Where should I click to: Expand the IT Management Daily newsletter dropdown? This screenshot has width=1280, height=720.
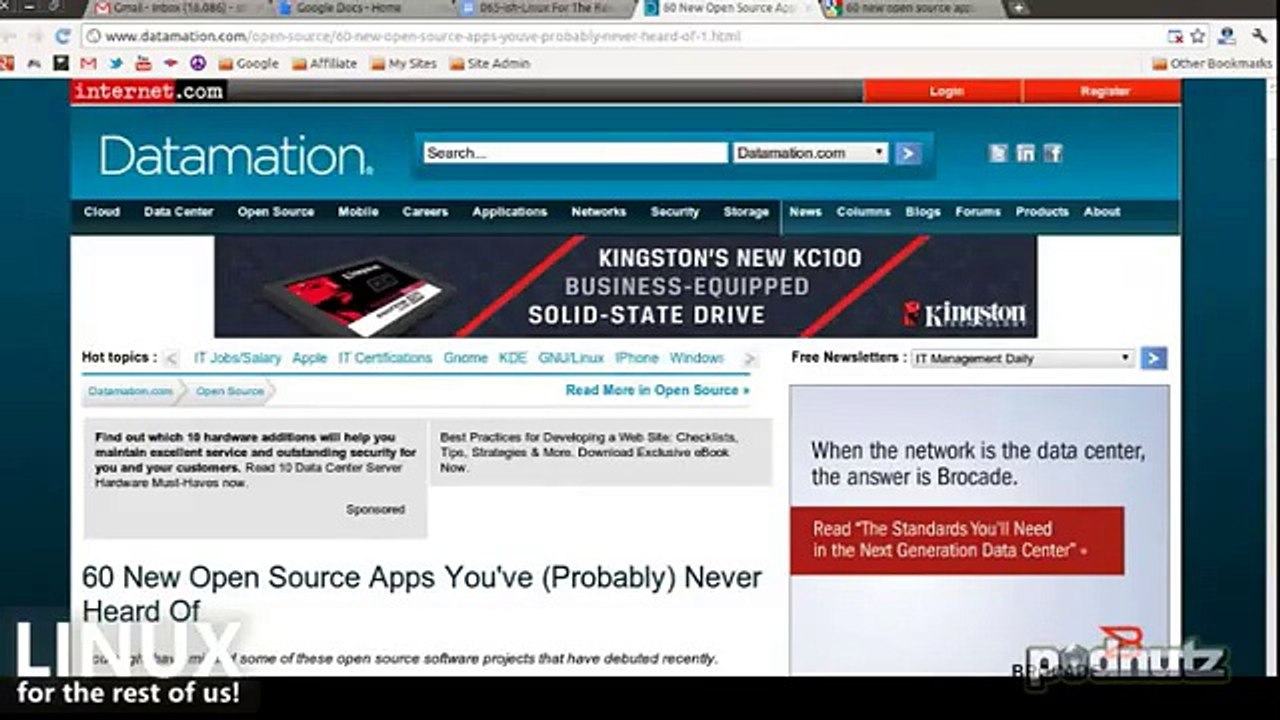(1022, 358)
